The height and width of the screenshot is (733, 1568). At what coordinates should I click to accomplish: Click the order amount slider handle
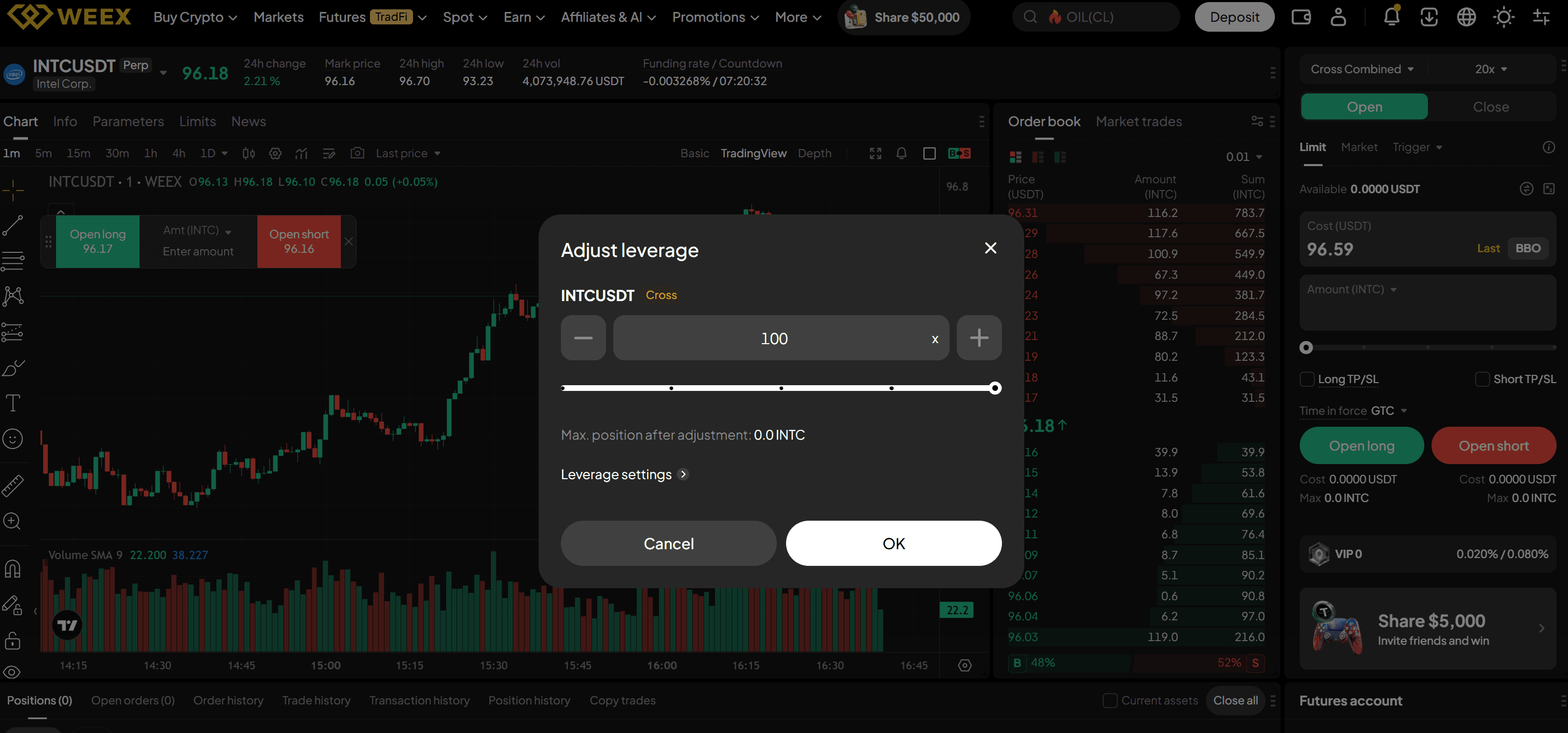[x=1305, y=348]
